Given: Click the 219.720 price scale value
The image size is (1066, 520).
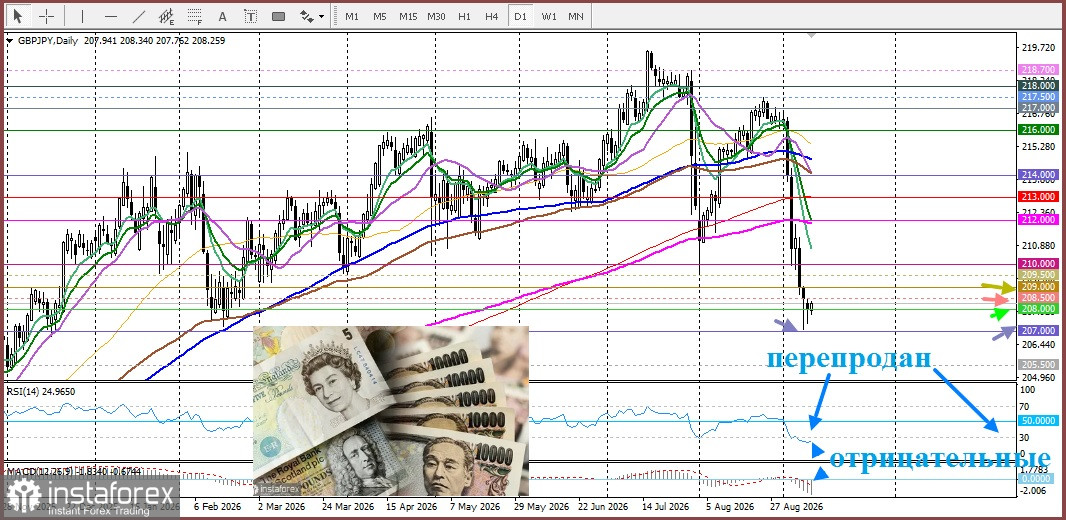Looking at the screenshot, I should pyautogui.click(x=1038, y=48).
